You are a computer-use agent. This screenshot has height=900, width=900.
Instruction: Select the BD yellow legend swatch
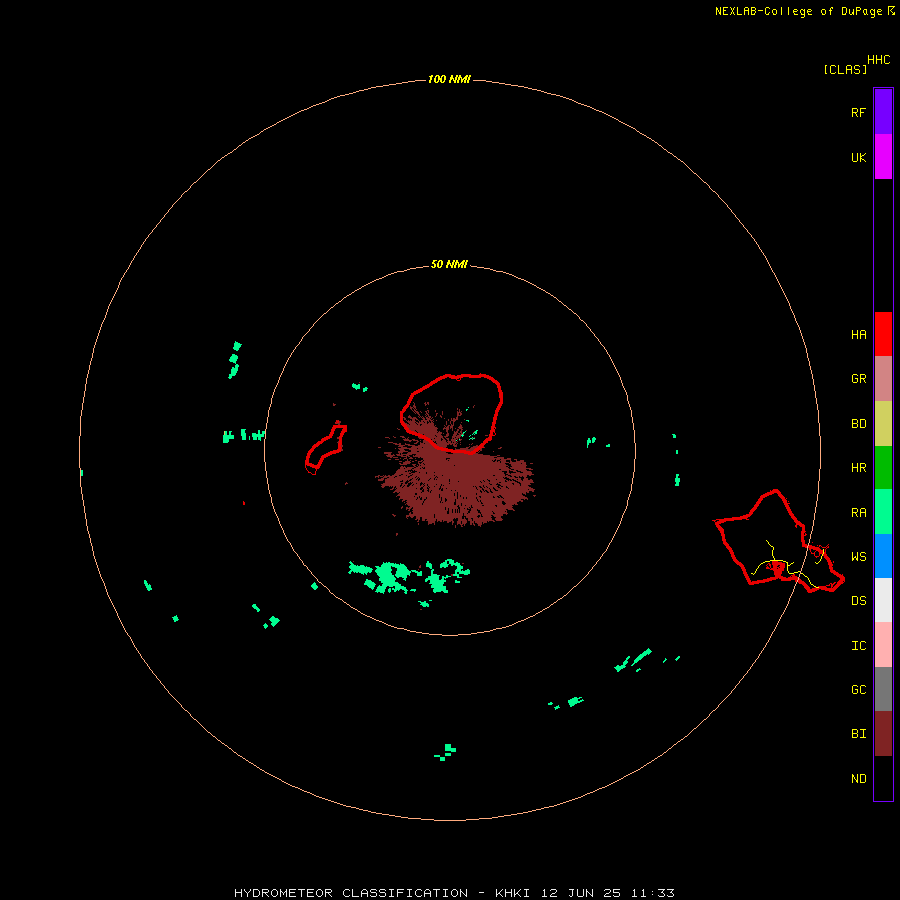(883, 424)
